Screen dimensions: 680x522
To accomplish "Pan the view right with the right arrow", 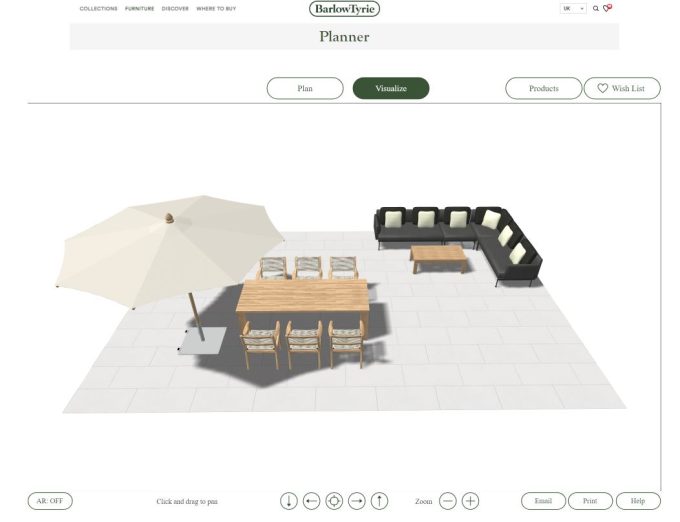I will pyautogui.click(x=357, y=501).
